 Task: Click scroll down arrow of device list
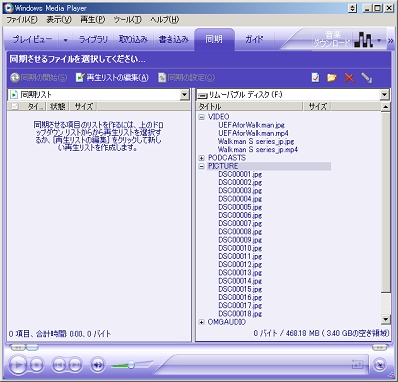pyautogui.click(x=385, y=319)
